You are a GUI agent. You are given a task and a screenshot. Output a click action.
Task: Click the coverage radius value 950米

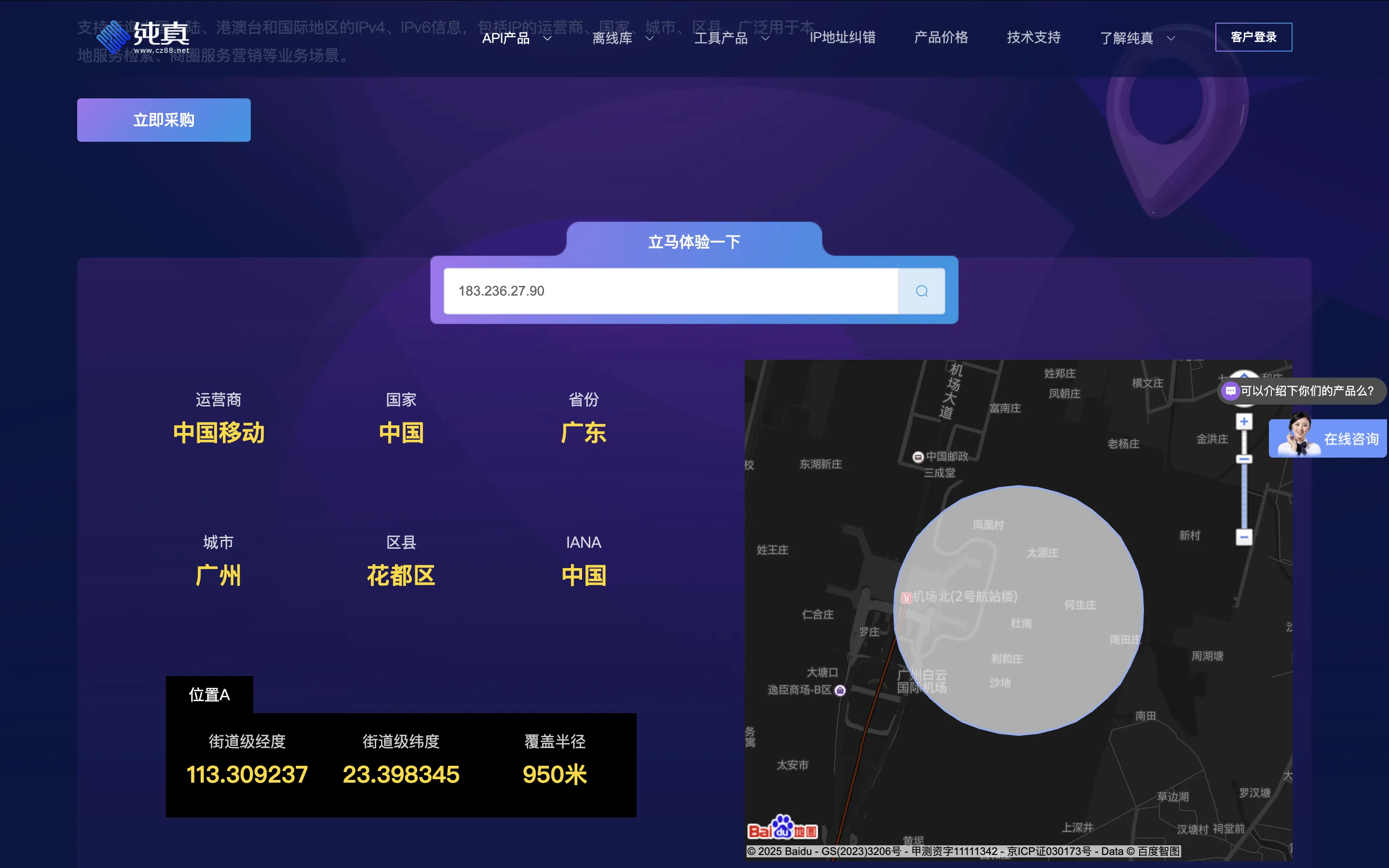555,774
